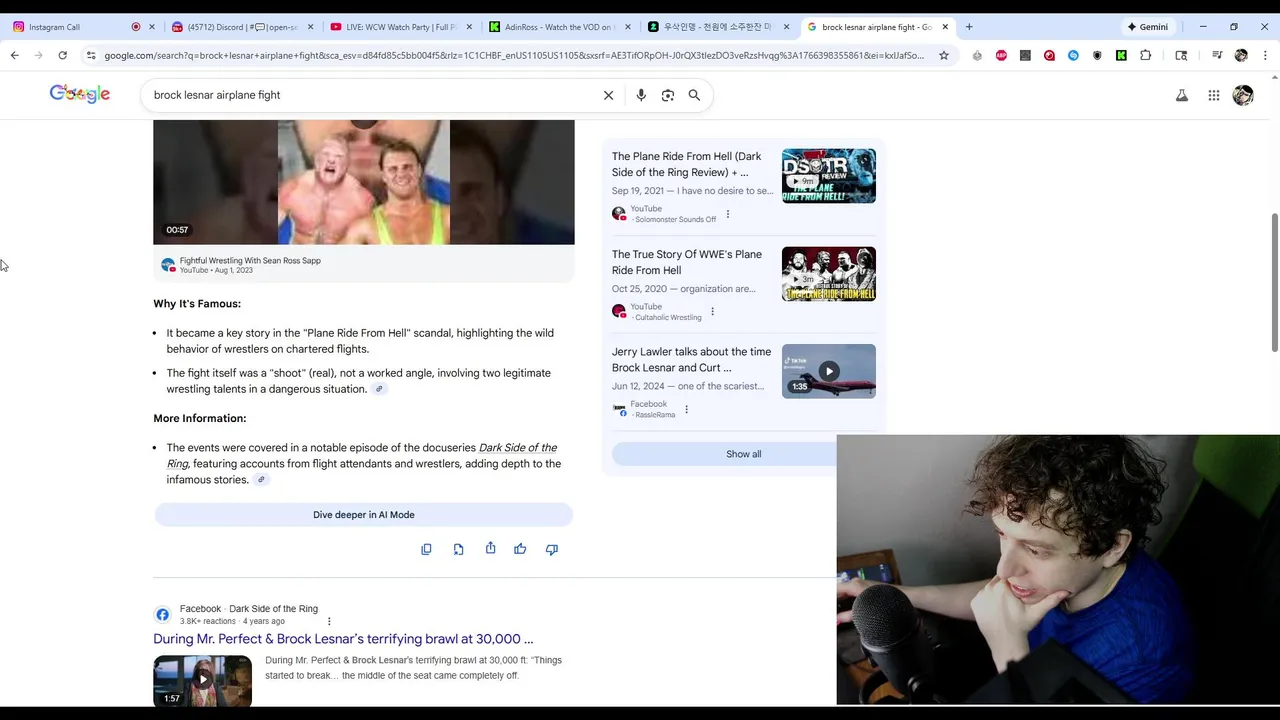The width and height of the screenshot is (1280, 720).
Task: Open 'Jerry Lawler talks about the time' link
Action: coord(691,359)
